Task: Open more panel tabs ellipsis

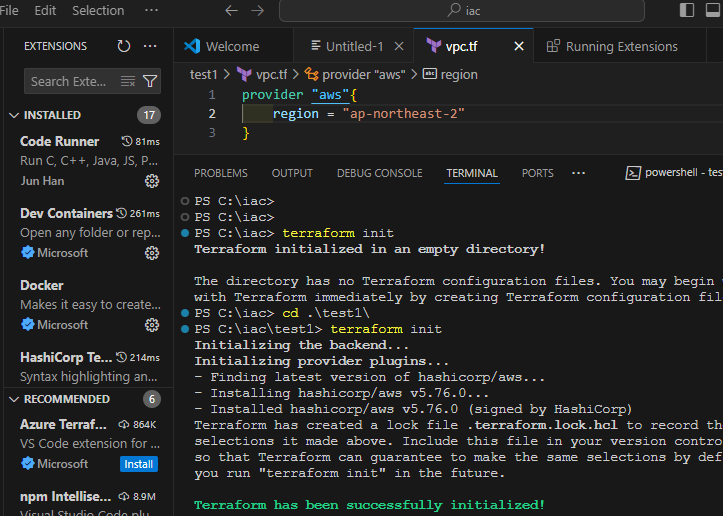Action: (x=578, y=173)
